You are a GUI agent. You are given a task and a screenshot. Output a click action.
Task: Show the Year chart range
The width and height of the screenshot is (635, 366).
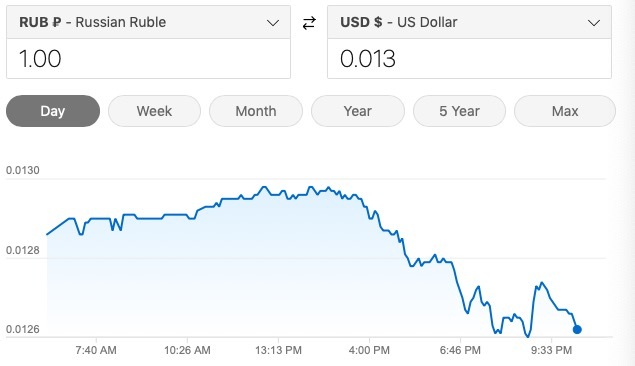(358, 111)
